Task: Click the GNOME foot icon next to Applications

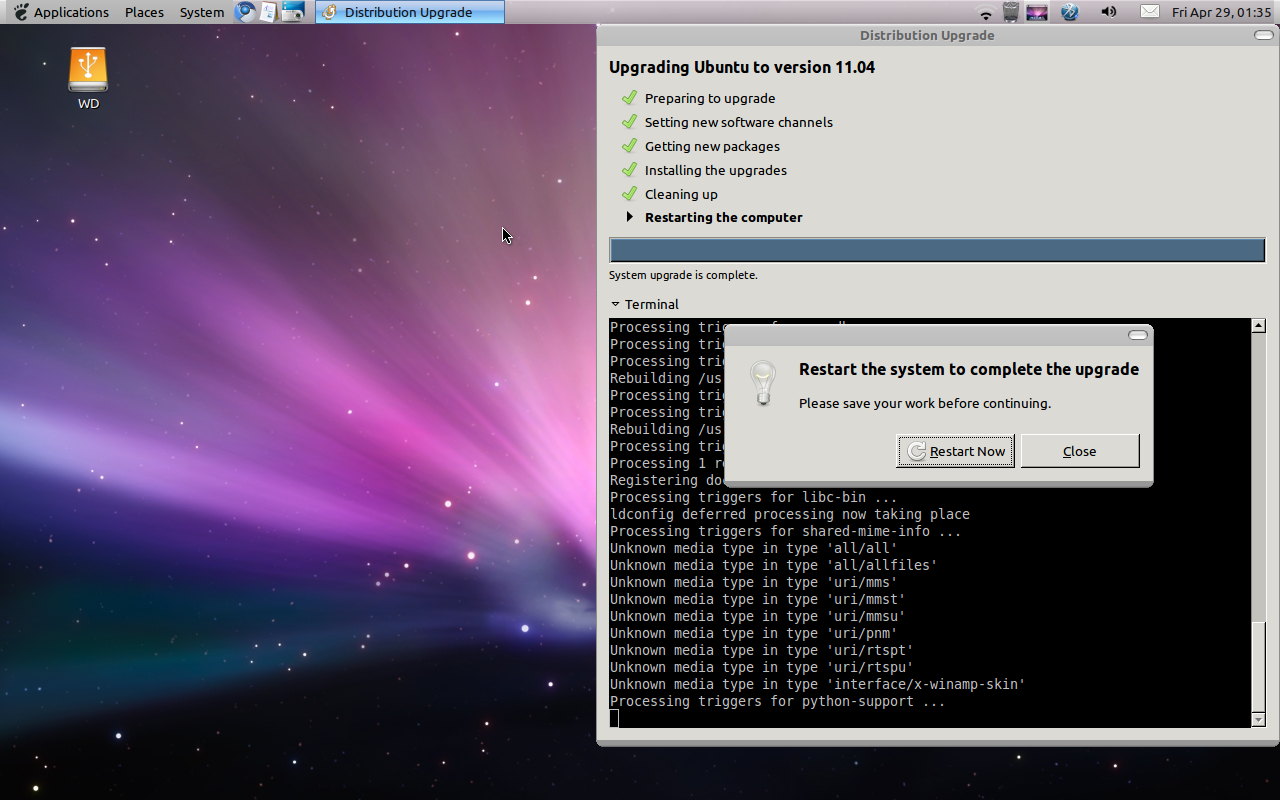Action: point(20,12)
